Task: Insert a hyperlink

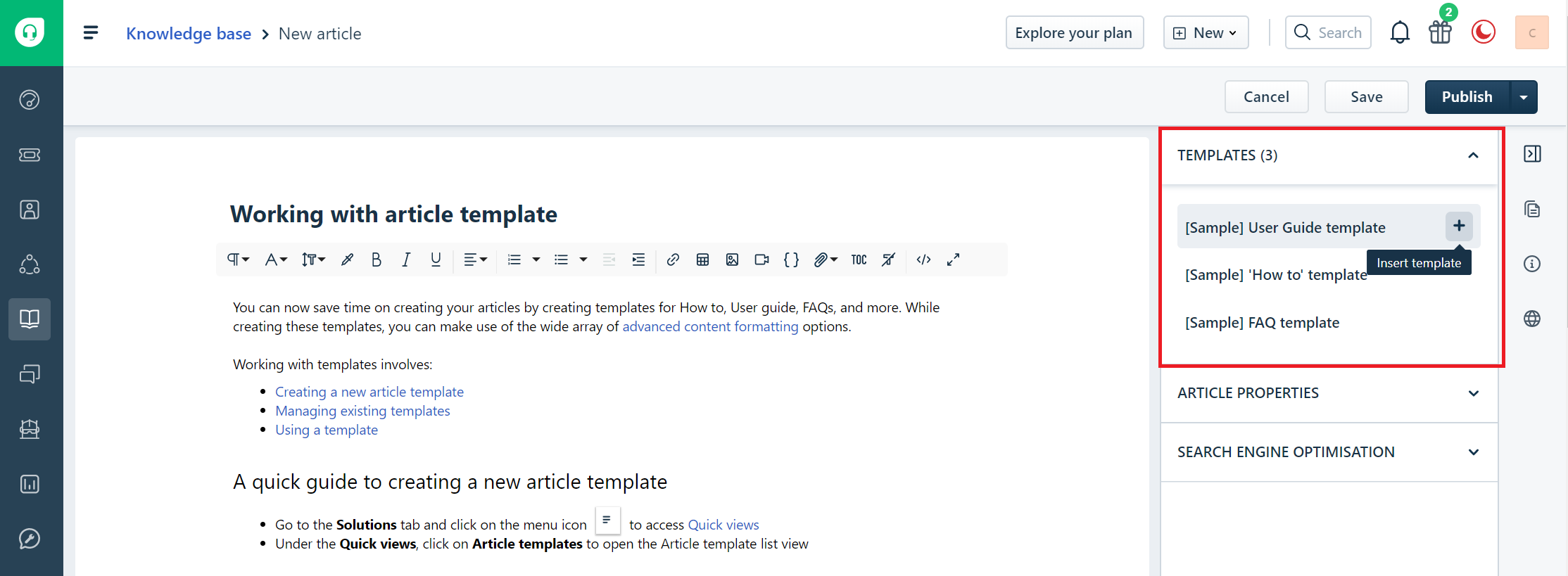Action: coord(673,260)
